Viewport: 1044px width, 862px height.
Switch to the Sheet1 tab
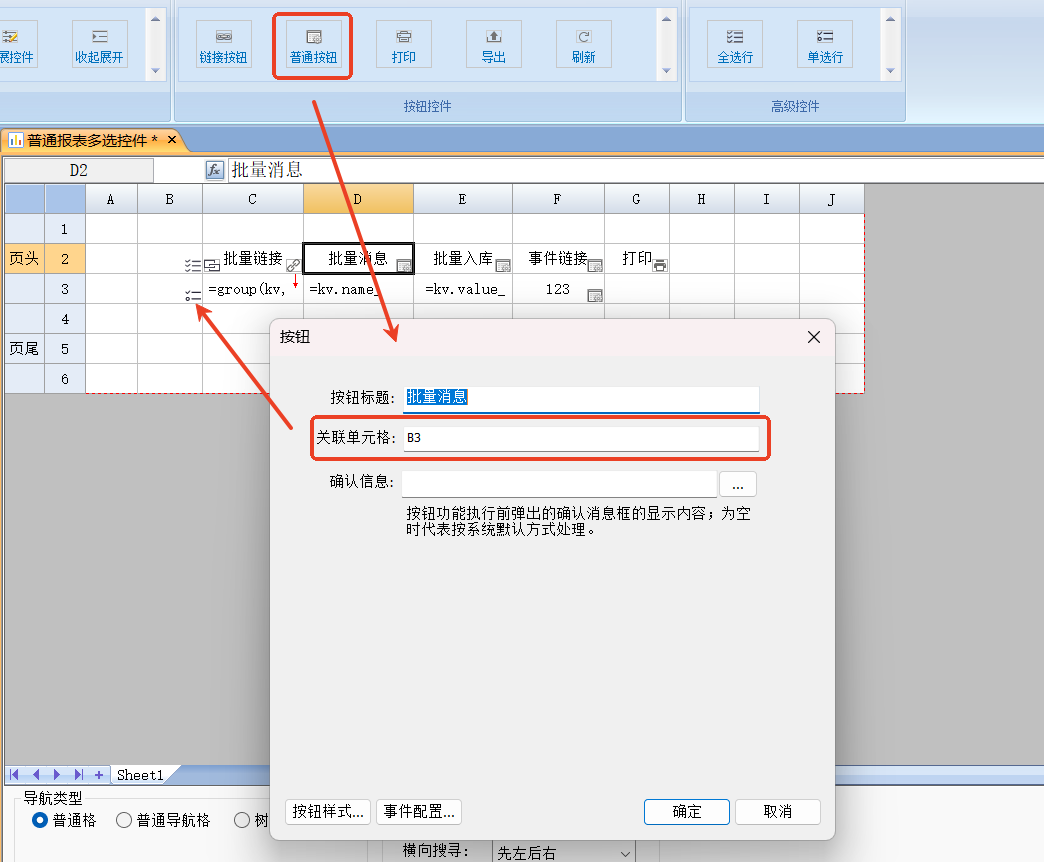[x=139, y=775]
